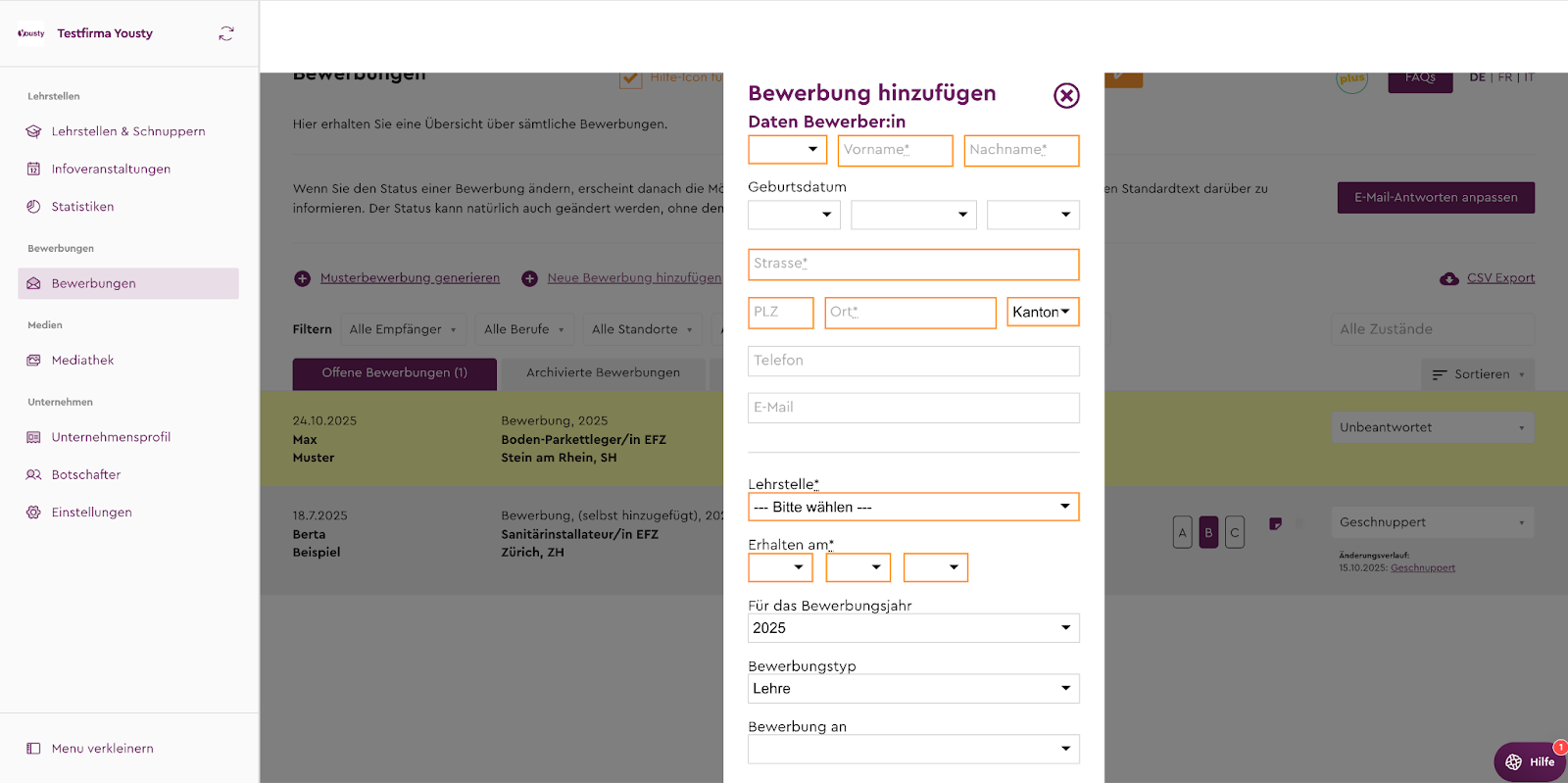Image resolution: width=1568 pixels, height=783 pixels.
Task: Click the Musterbewerbung generieren link
Action: 410,278
